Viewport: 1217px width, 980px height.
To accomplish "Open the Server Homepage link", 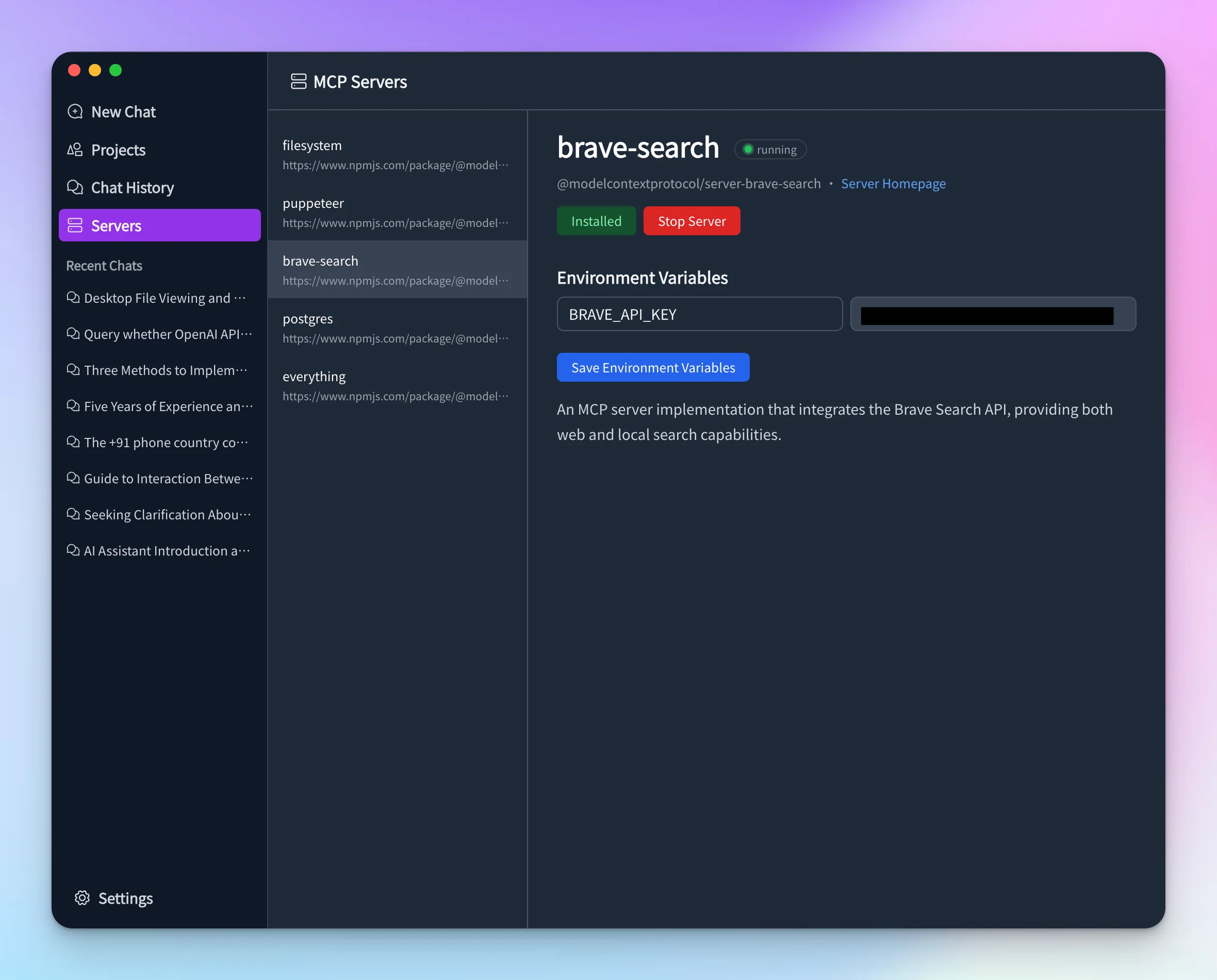I will (893, 184).
